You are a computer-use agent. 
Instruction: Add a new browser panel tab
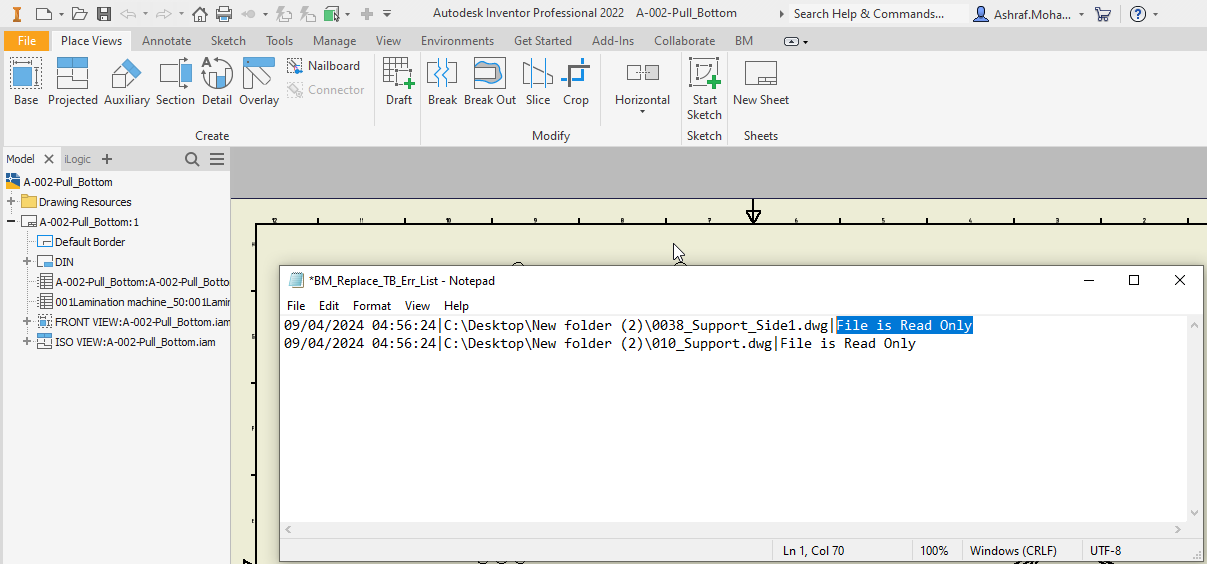click(107, 159)
